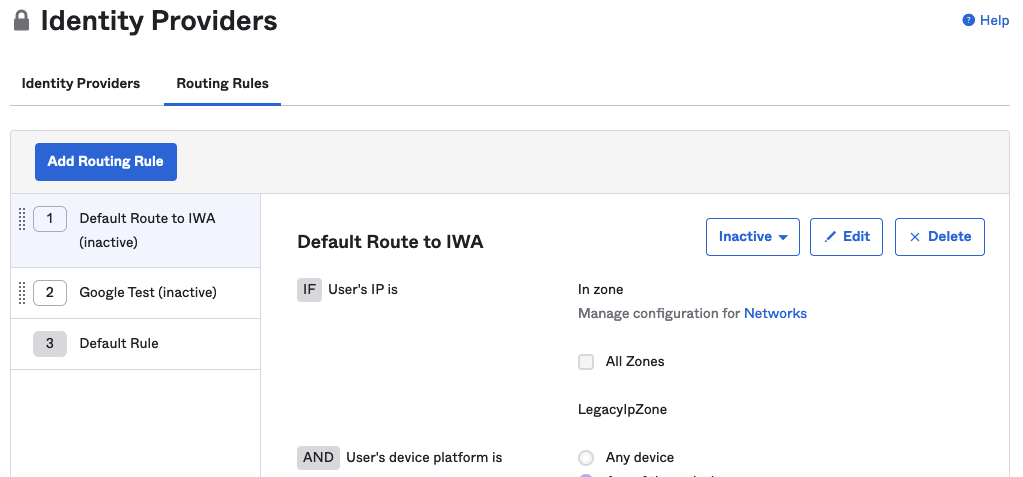Click the Add Routing Rule button
Viewport: 1023px width, 477px height.
pyautogui.click(x=106, y=161)
